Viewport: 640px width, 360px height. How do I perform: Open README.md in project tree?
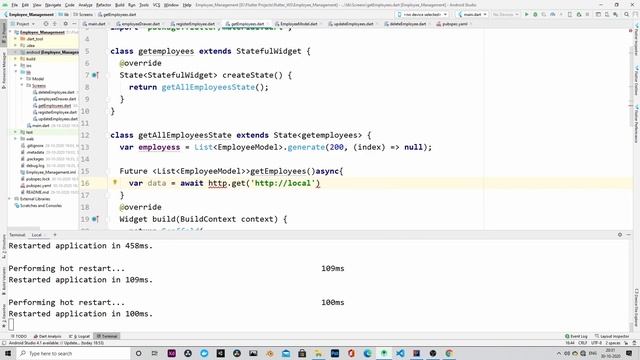point(38,192)
